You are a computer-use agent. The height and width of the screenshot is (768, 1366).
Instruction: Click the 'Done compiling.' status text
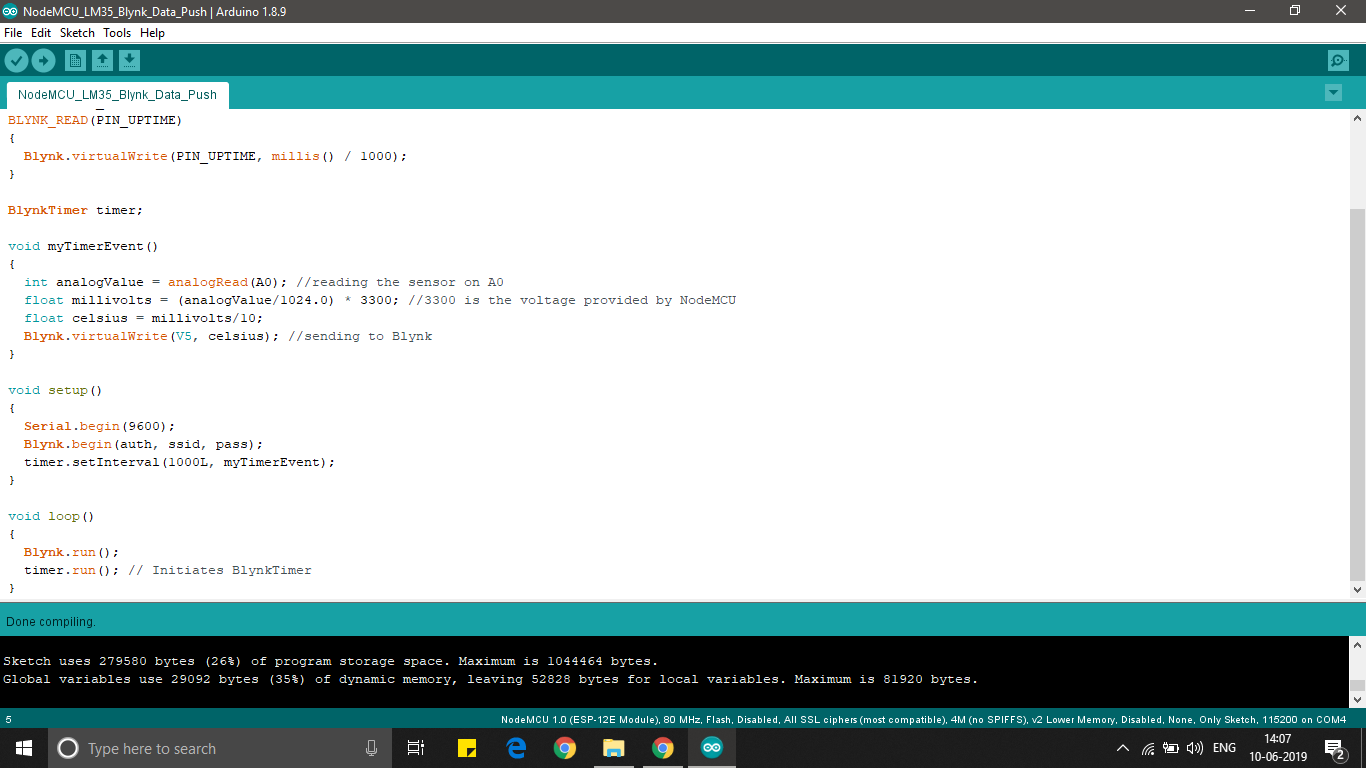(x=51, y=622)
